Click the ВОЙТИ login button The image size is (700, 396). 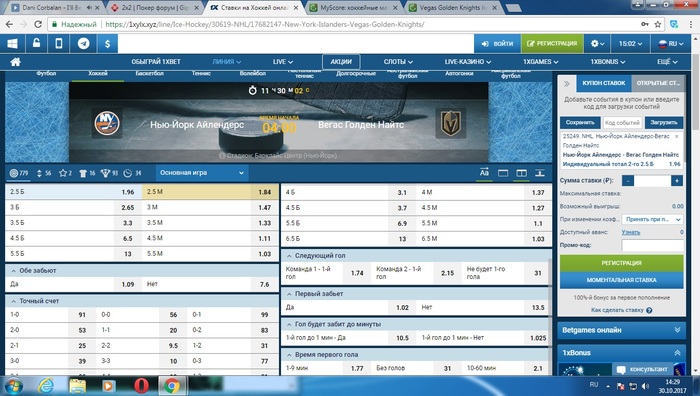(497, 44)
